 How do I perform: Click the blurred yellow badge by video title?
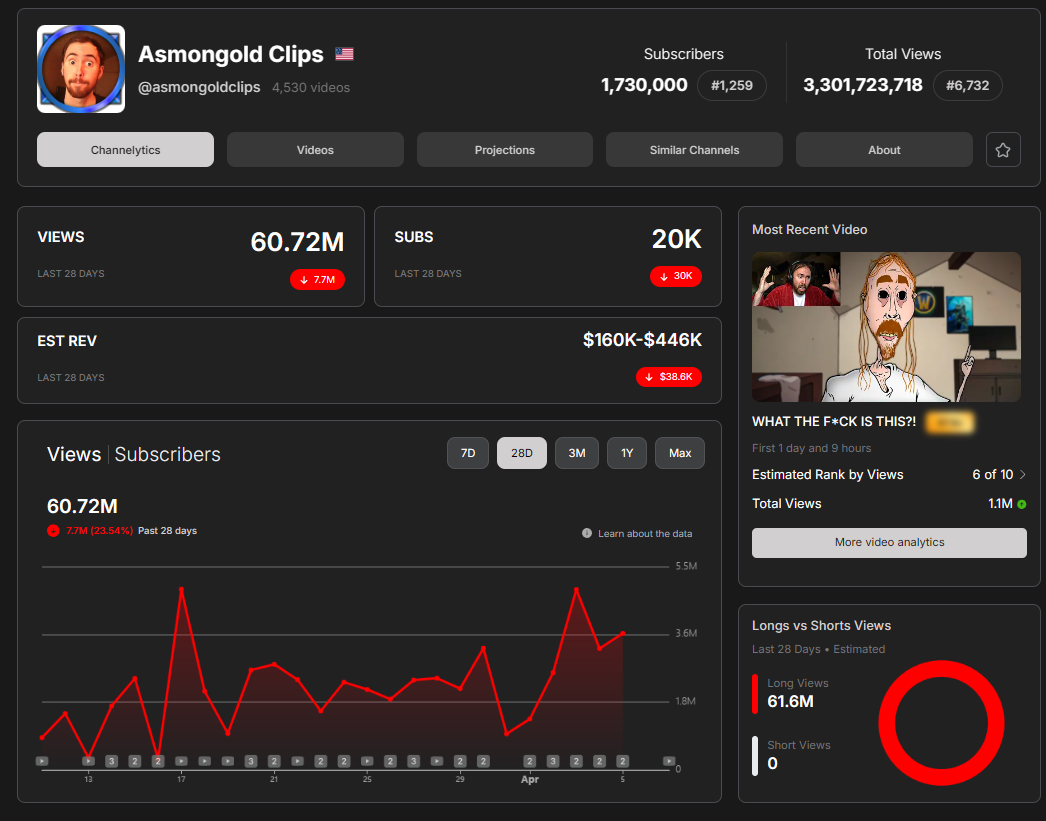coord(949,422)
